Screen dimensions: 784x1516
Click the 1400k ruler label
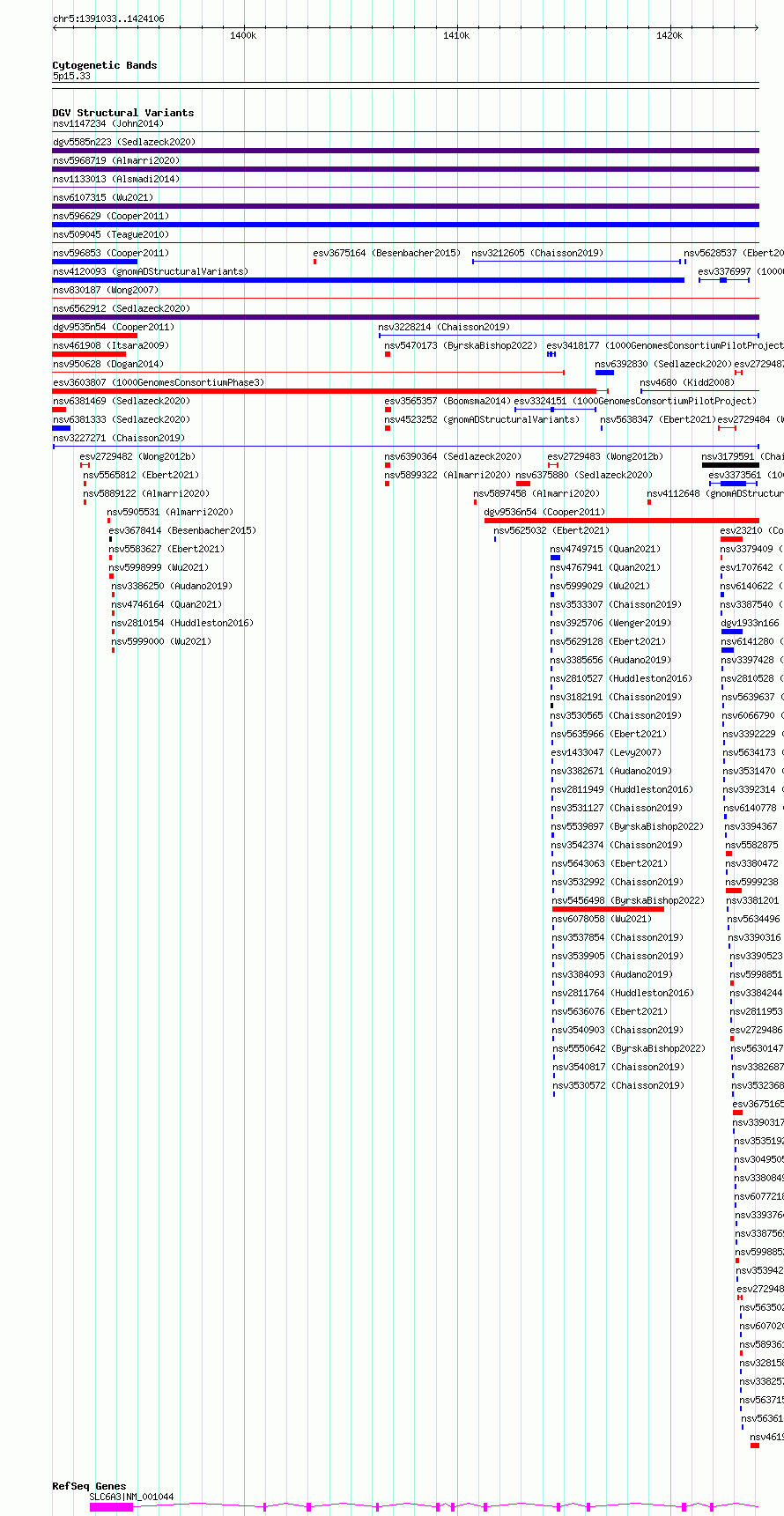click(243, 36)
